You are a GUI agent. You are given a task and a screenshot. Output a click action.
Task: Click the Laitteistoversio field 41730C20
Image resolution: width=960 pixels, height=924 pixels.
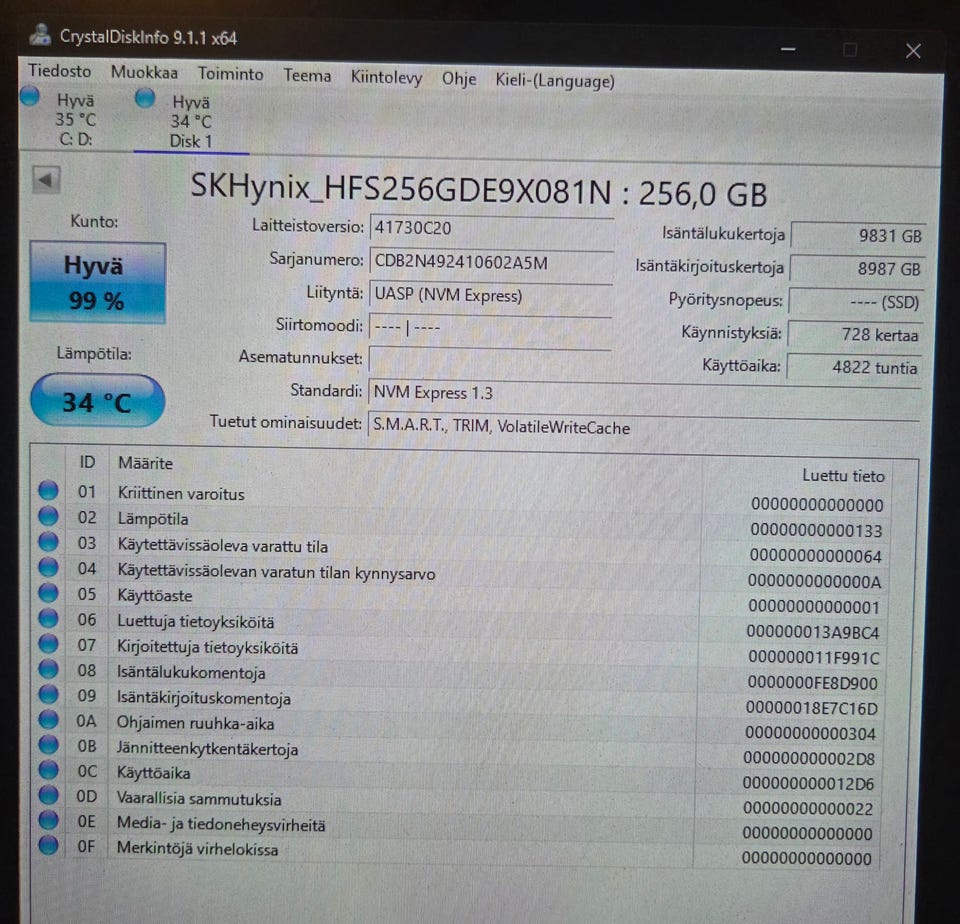(491, 228)
